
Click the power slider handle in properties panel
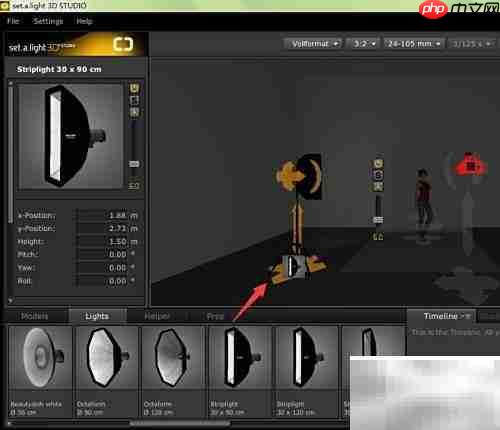click(134, 164)
